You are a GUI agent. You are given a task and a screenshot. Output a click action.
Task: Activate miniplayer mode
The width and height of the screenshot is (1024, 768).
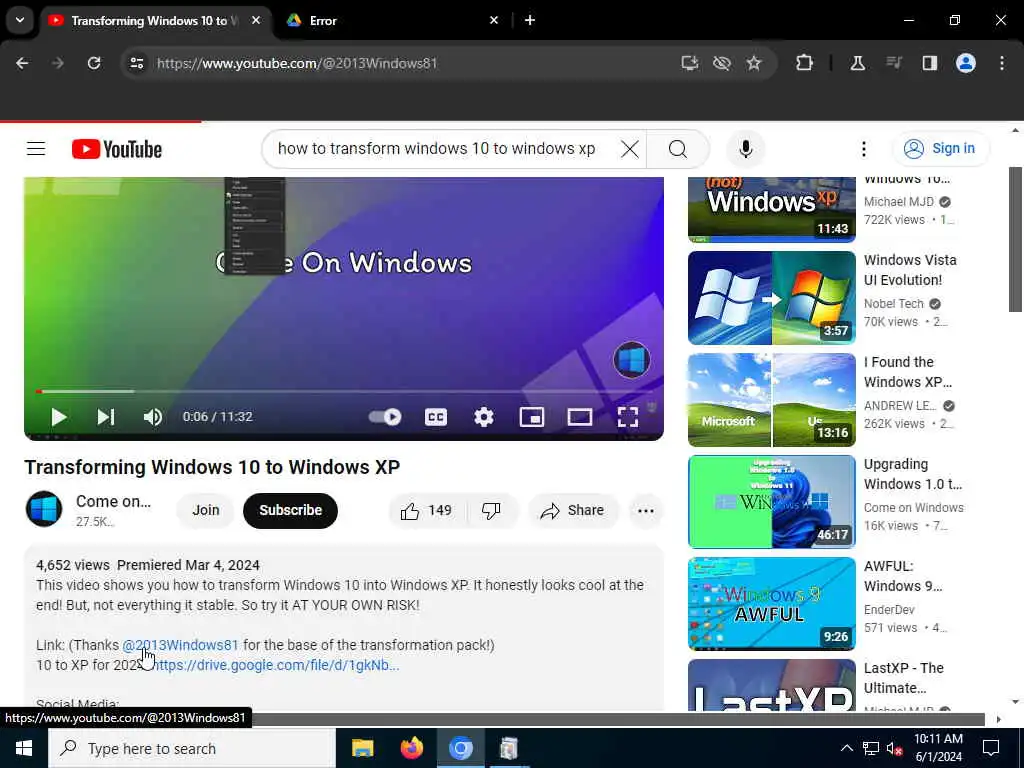point(532,417)
